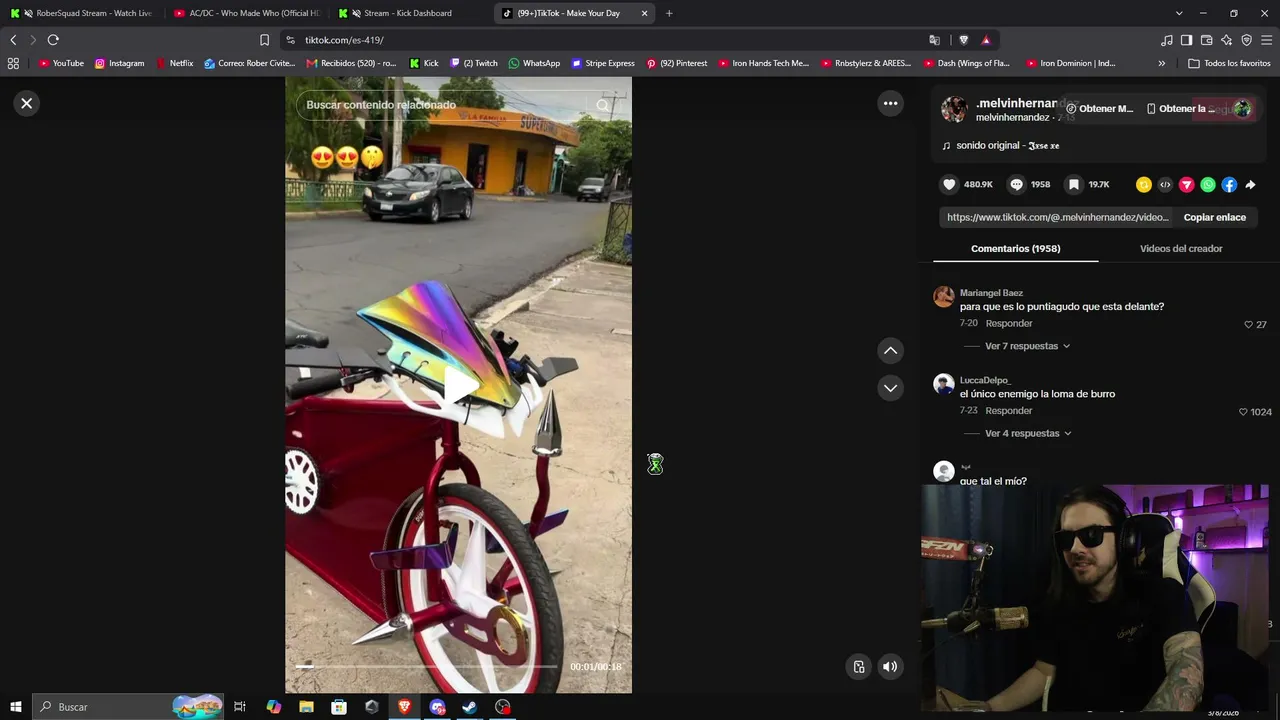The width and height of the screenshot is (1280, 720).
Task: Like LuccaDelpo_'s comment heart
Action: [1243, 411]
